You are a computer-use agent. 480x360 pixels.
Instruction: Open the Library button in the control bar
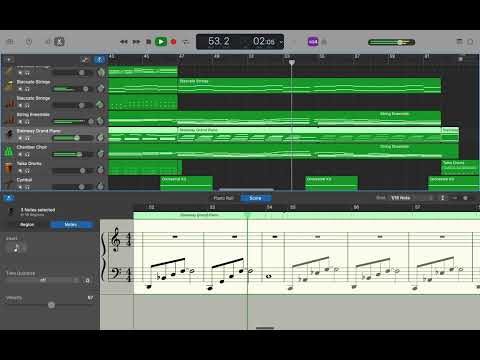11,42
